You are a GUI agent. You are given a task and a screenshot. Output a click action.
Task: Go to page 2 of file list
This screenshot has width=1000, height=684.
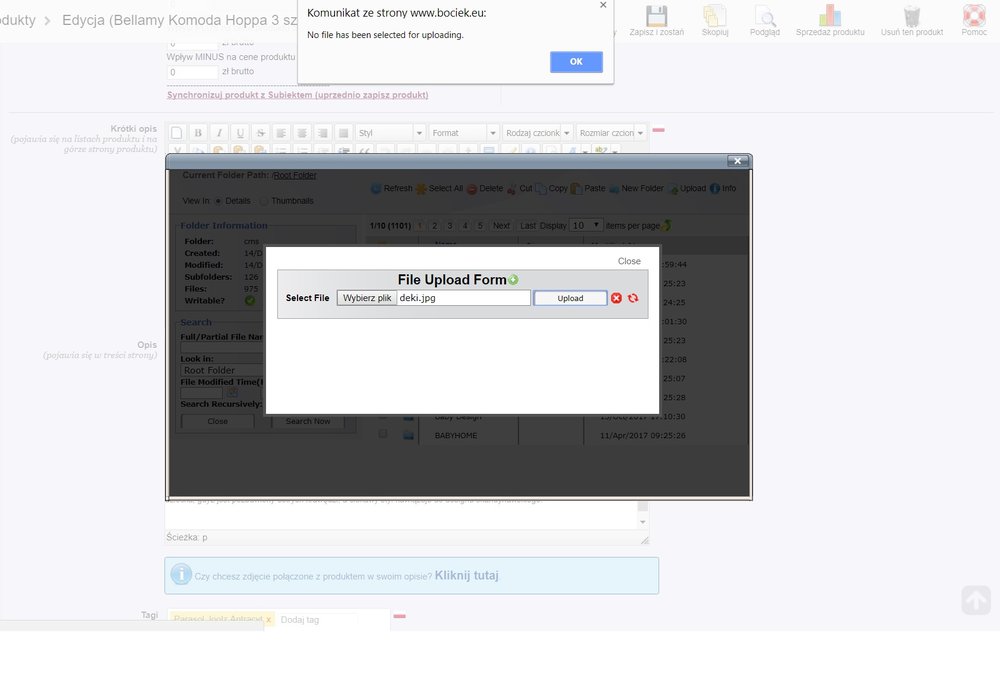(434, 226)
